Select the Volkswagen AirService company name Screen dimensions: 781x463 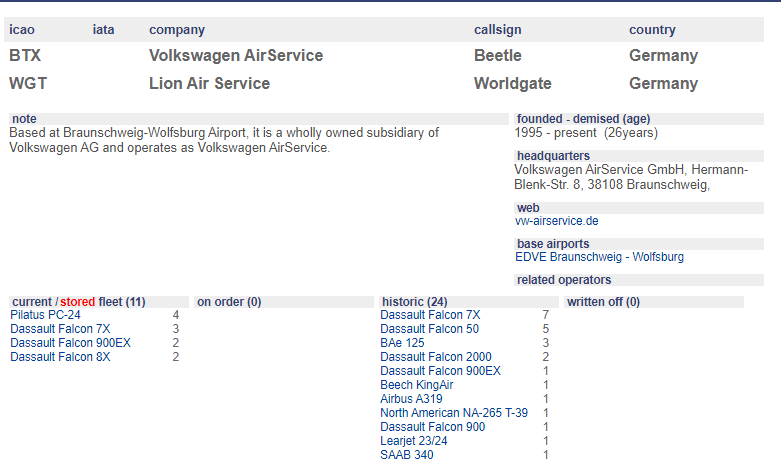click(x=236, y=55)
